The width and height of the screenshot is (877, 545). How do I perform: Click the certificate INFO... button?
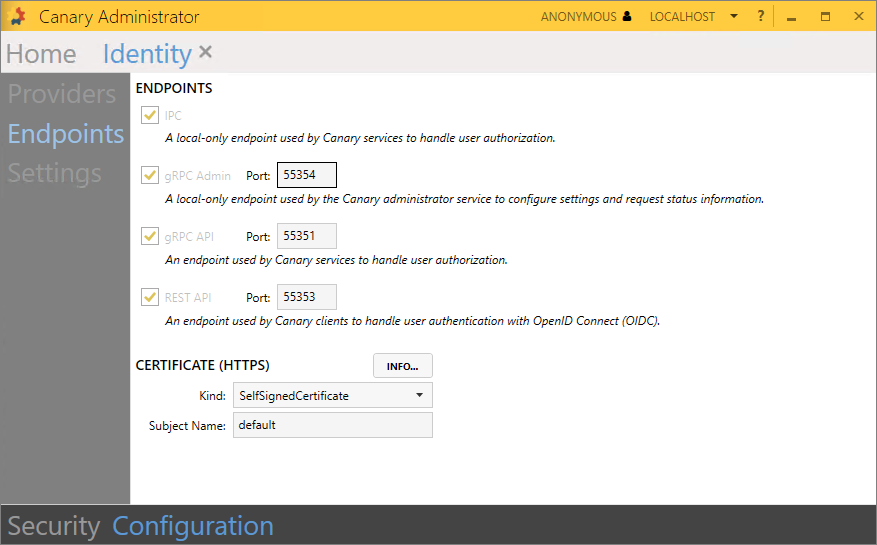pos(402,366)
